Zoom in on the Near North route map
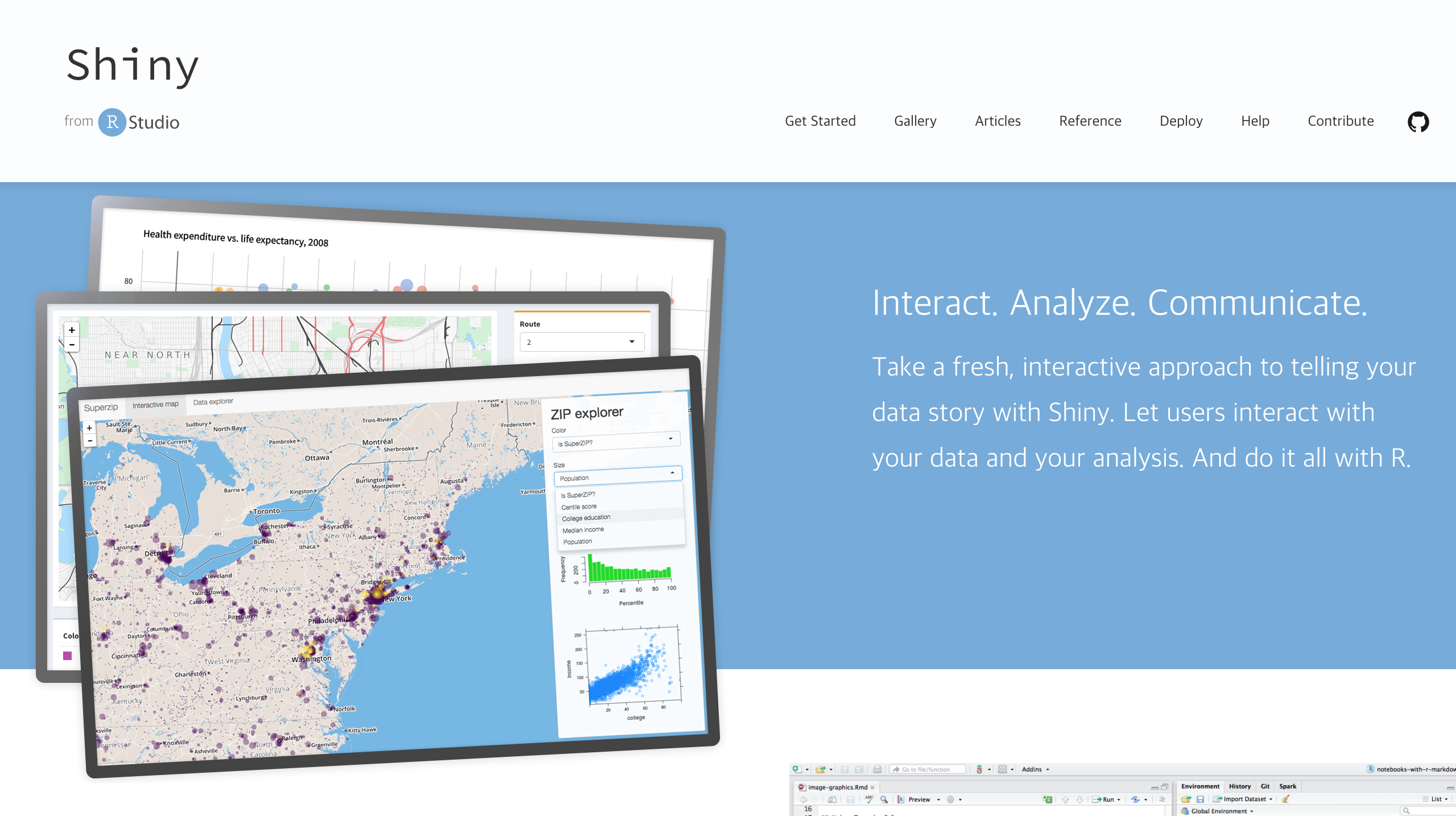The image size is (1456, 816). click(72, 330)
